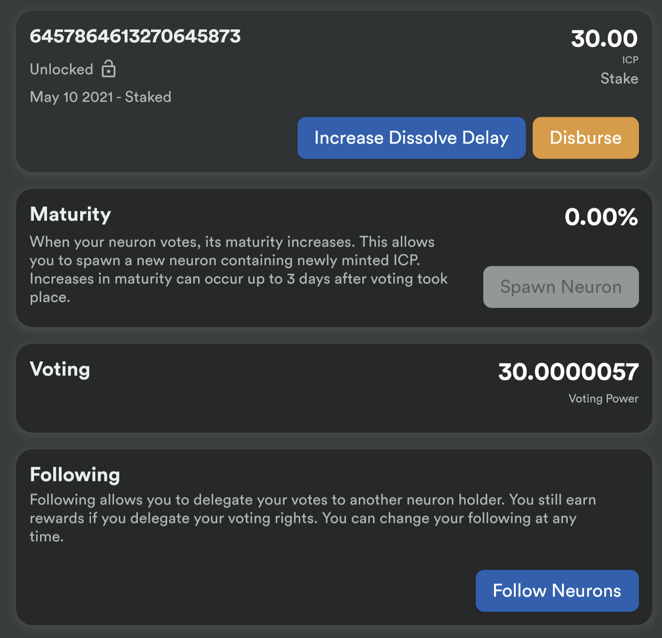Click the unlocked padlock icon
Screen dimensions: 662x638
pos(109,69)
